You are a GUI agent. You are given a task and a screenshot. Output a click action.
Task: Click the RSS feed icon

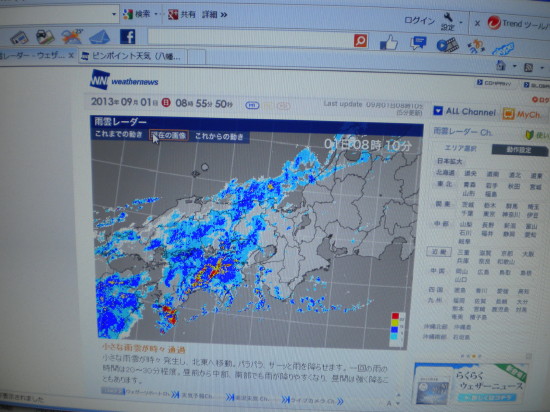click(528, 67)
